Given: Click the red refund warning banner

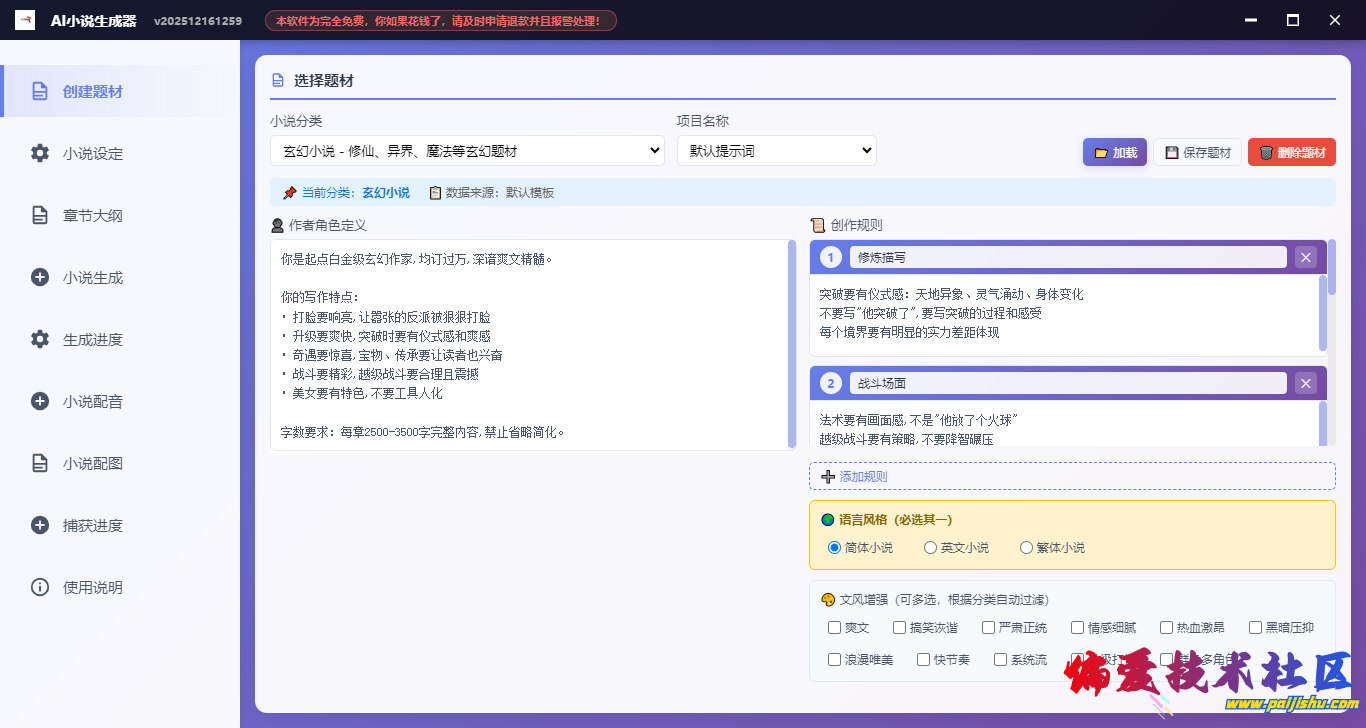Looking at the screenshot, I should coord(440,19).
